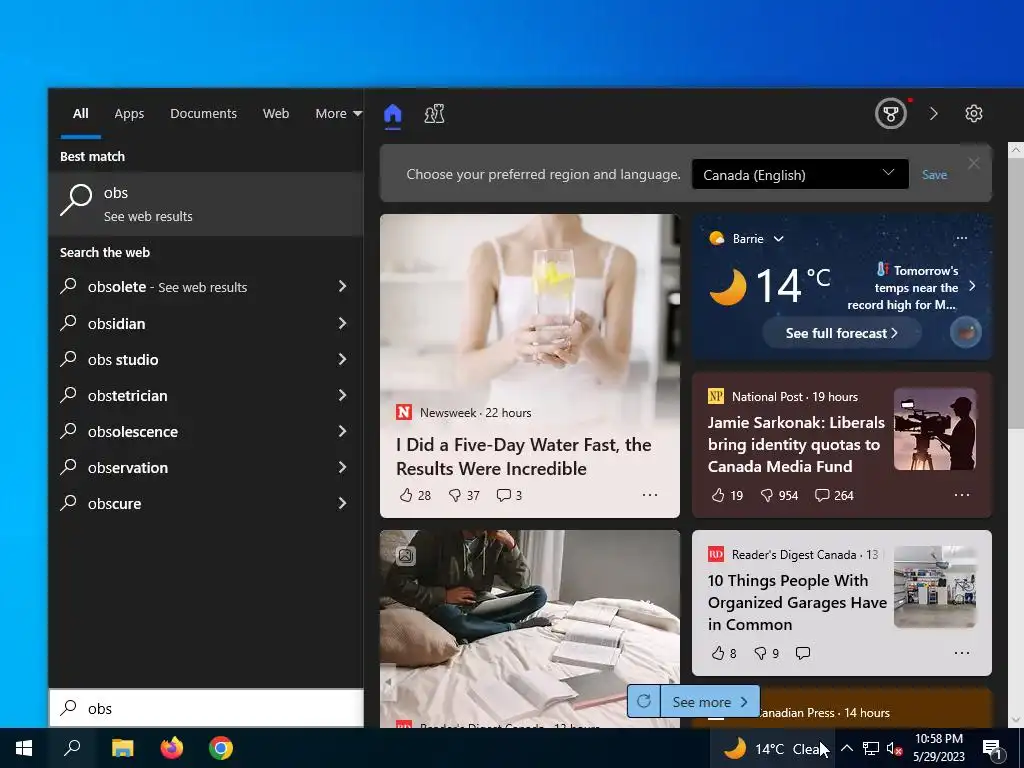This screenshot has width=1024, height=768.
Task: Open more options on National Post card
Action: 962,495
